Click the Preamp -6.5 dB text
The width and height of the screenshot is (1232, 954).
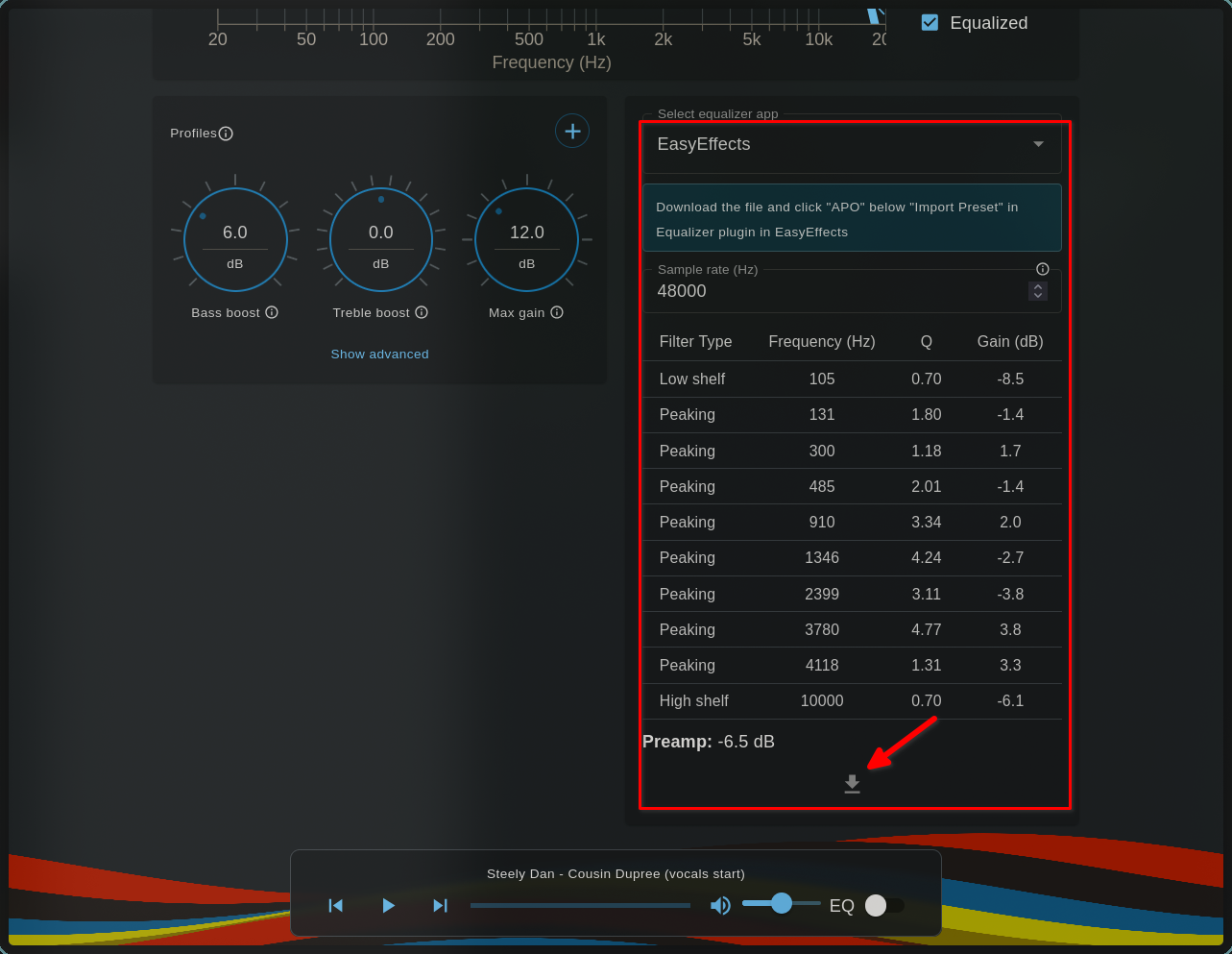(x=709, y=742)
